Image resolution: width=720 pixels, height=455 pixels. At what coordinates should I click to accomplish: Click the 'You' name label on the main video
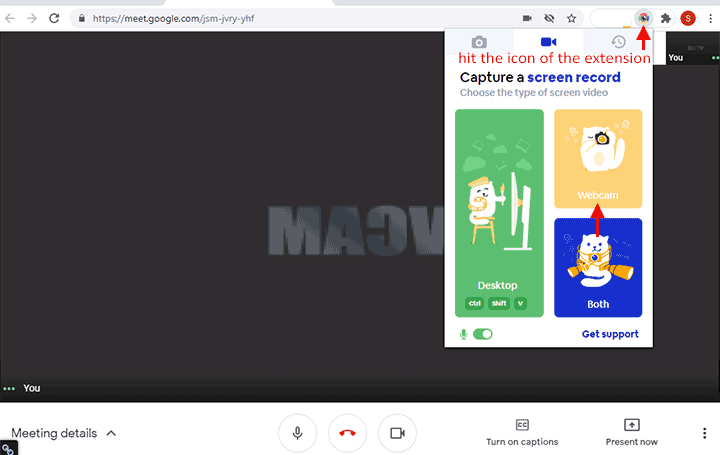(32, 388)
